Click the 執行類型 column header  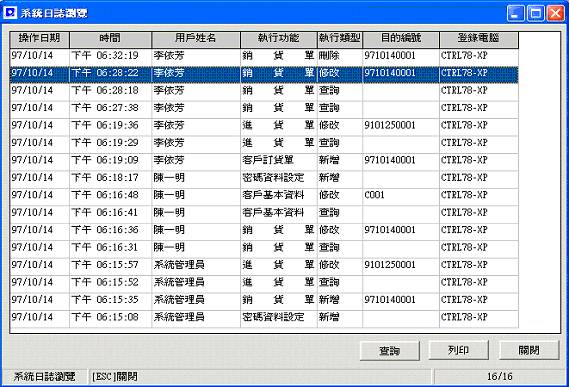(x=340, y=39)
